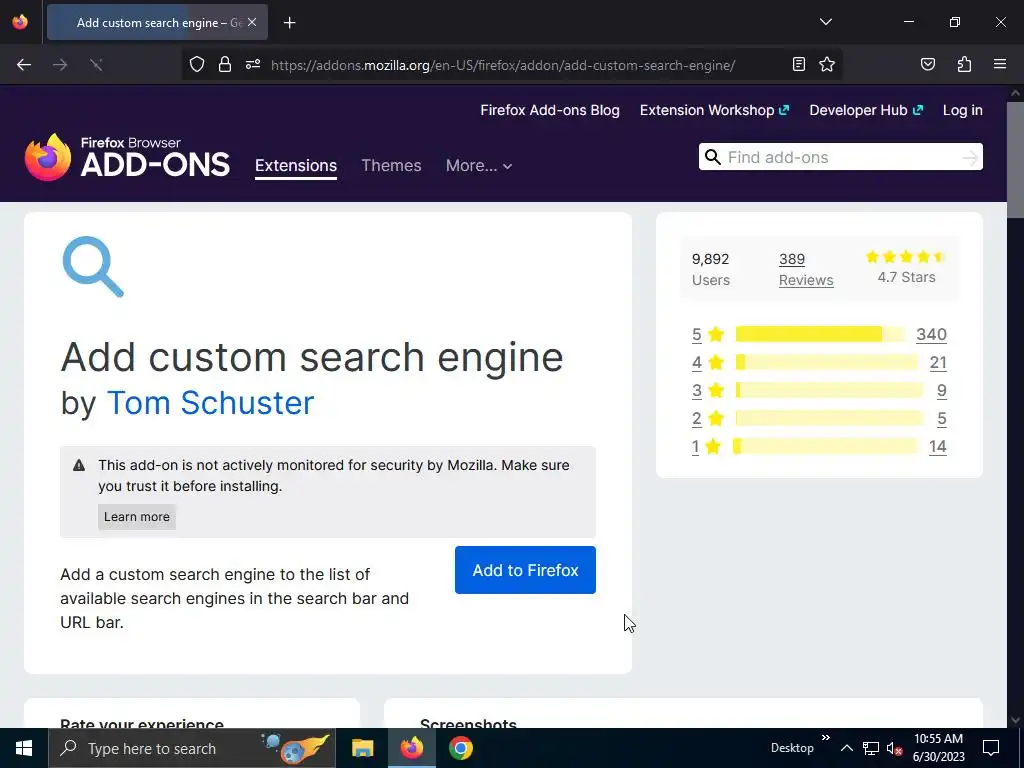Open the notification center icon
Screen dimensions: 1024x768
(x=991, y=748)
